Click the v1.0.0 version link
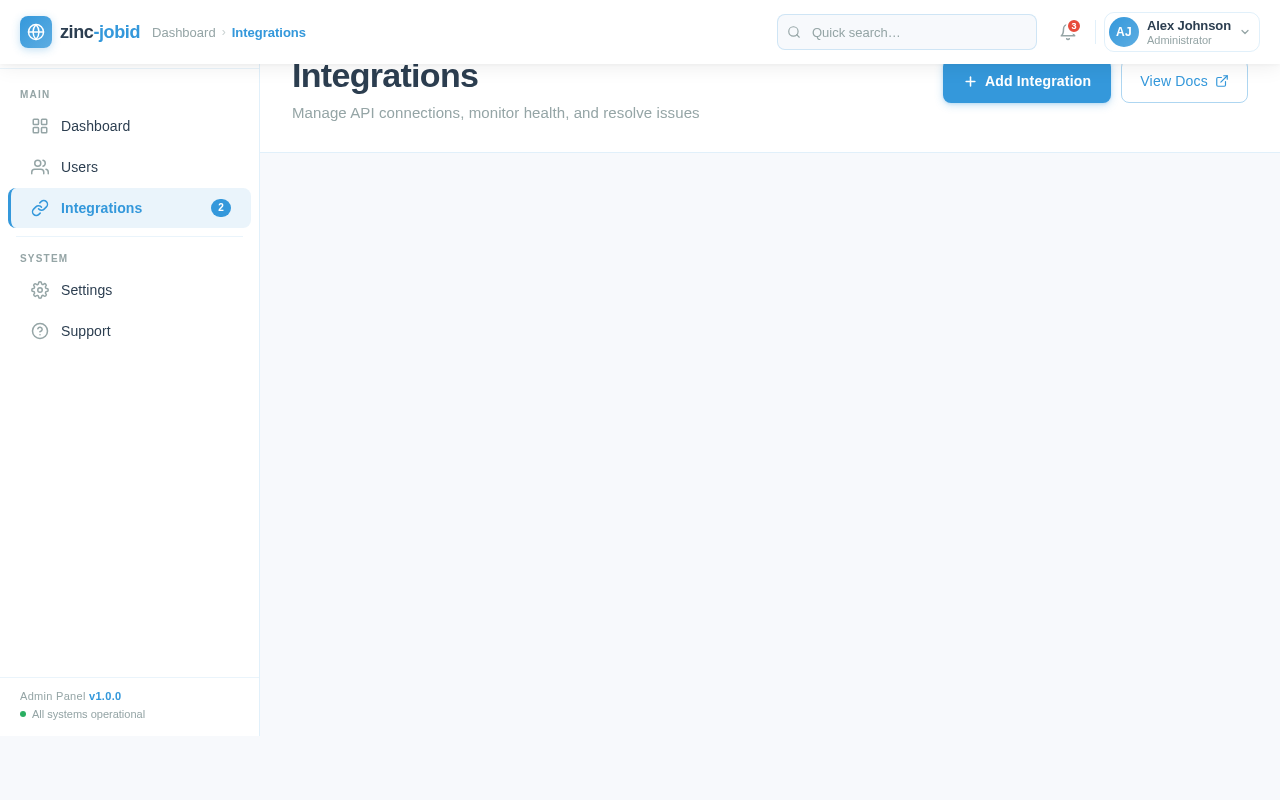Image resolution: width=1280 pixels, height=800 pixels. (104, 696)
